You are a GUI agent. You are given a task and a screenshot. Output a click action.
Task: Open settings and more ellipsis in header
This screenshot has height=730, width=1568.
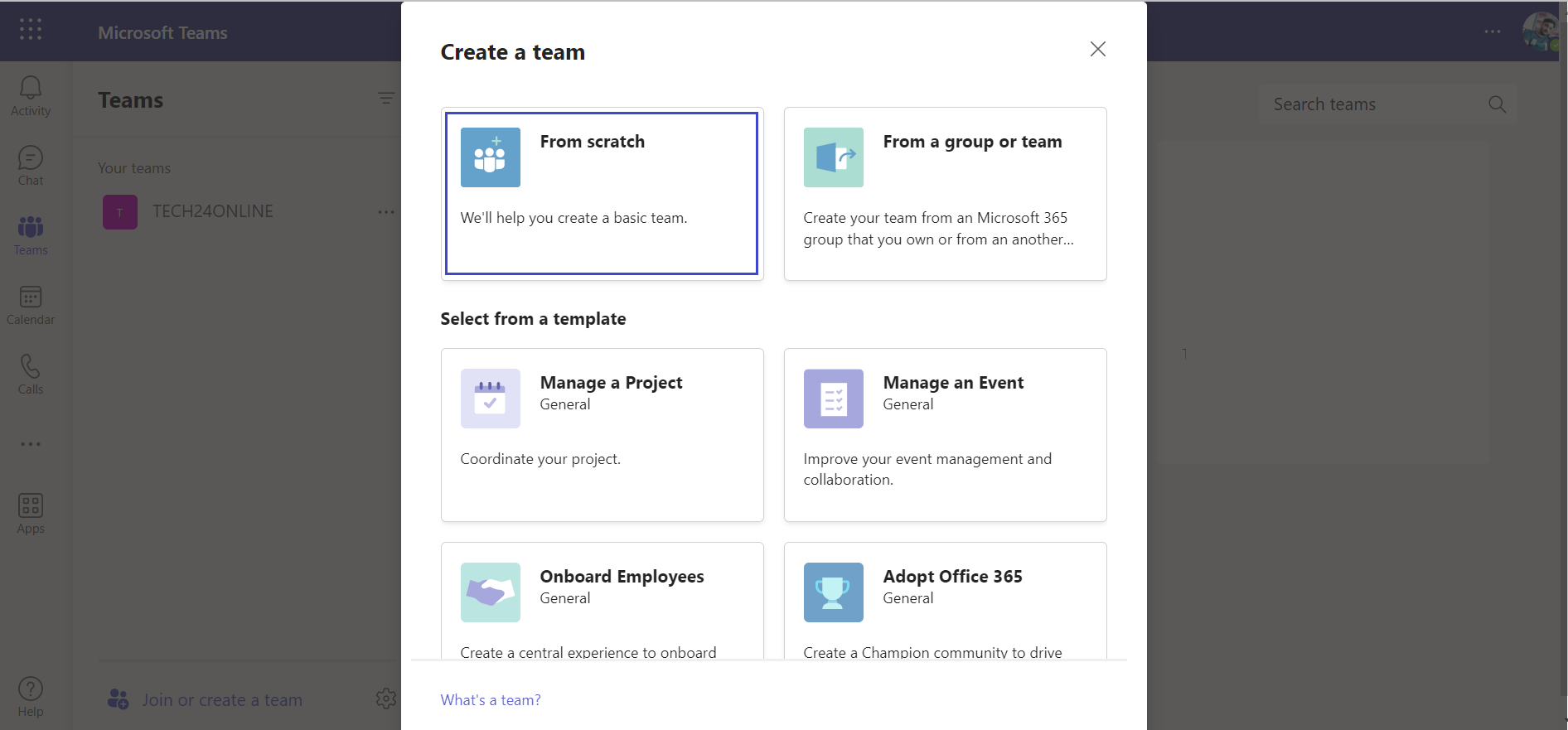[x=1493, y=31]
